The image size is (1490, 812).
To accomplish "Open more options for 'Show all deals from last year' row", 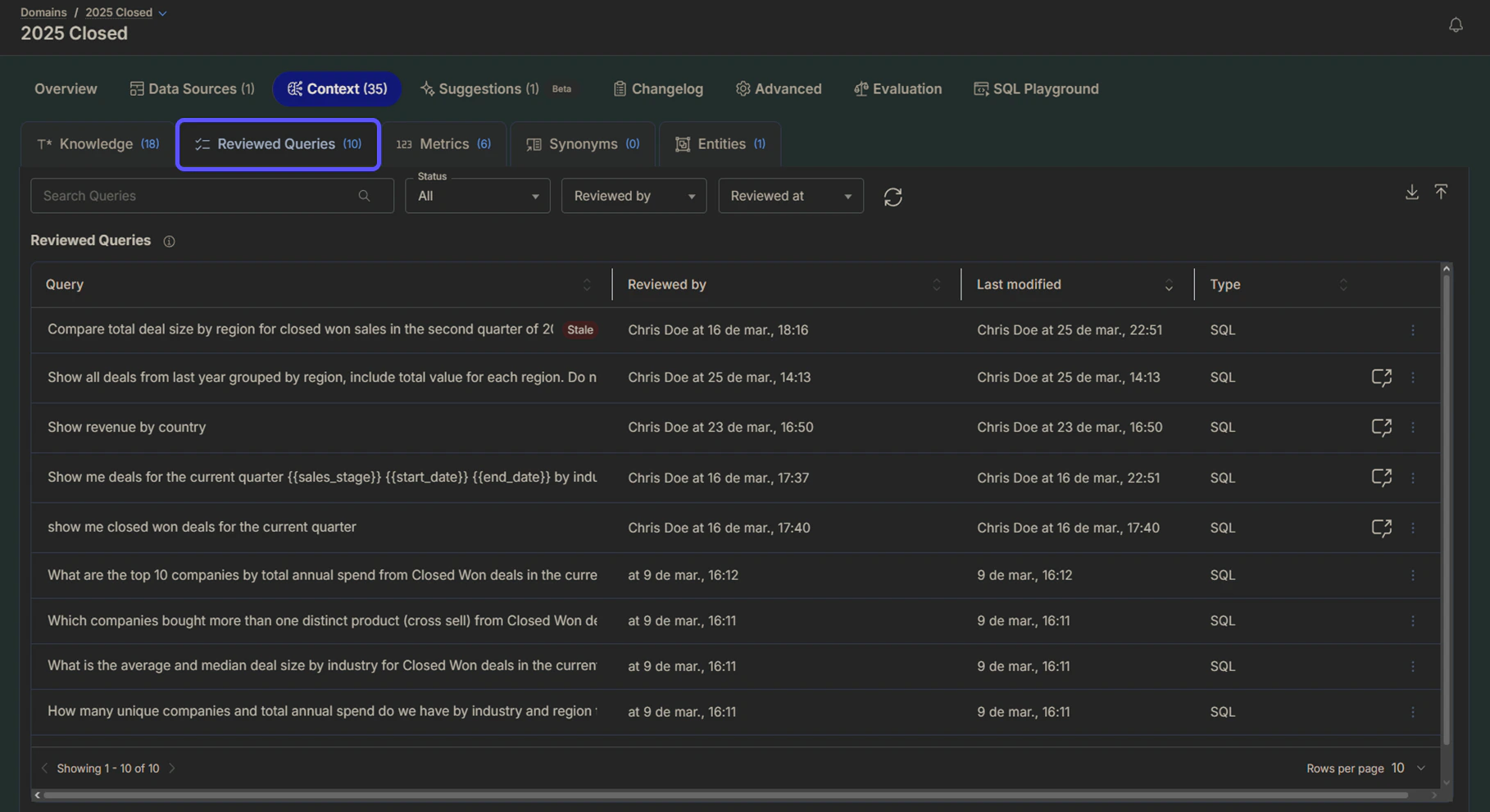I will pos(1412,378).
